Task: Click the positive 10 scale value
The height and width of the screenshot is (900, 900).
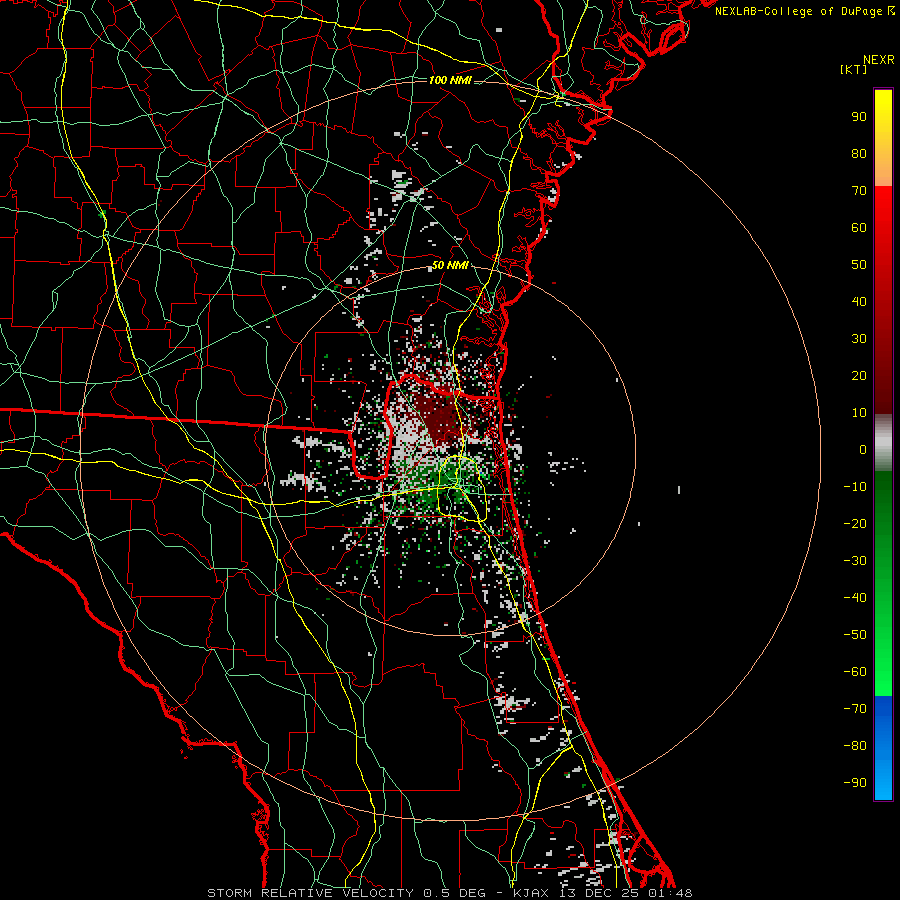Action: 859,413
